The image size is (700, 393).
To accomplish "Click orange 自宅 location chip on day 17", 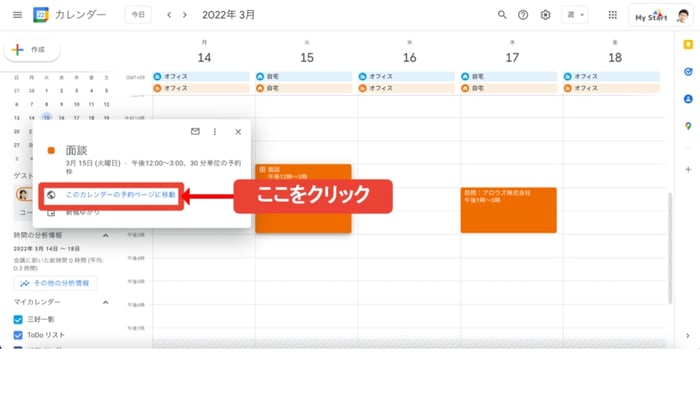I will coord(509,88).
